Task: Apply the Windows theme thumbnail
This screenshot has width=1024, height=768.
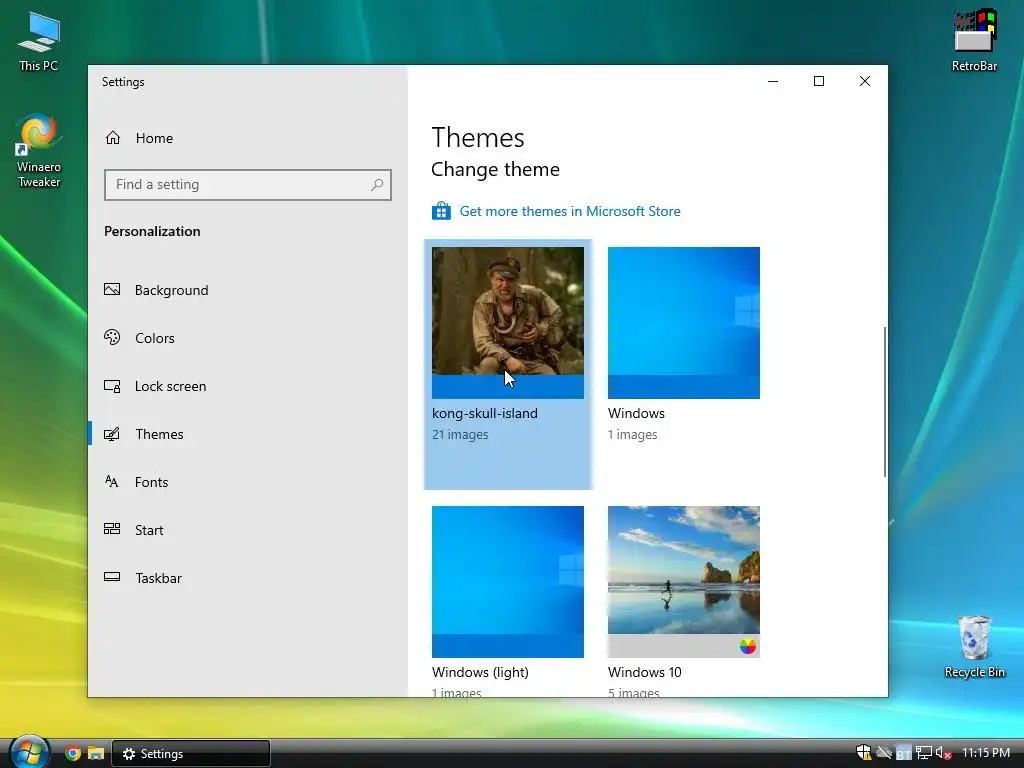Action: tap(684, 323)
